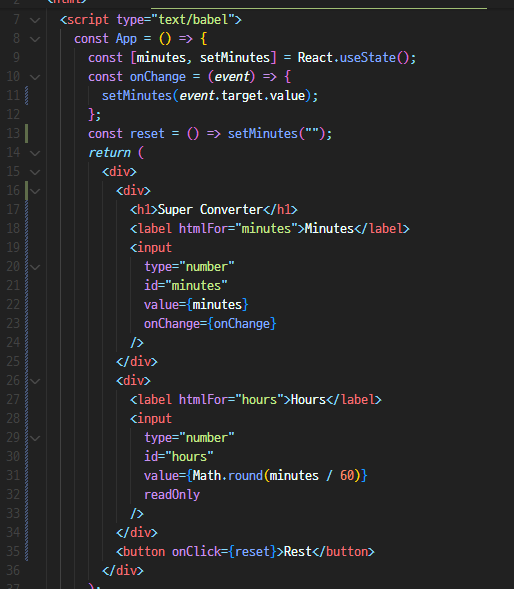Fold the chevron beside line 29

(35, 438)
